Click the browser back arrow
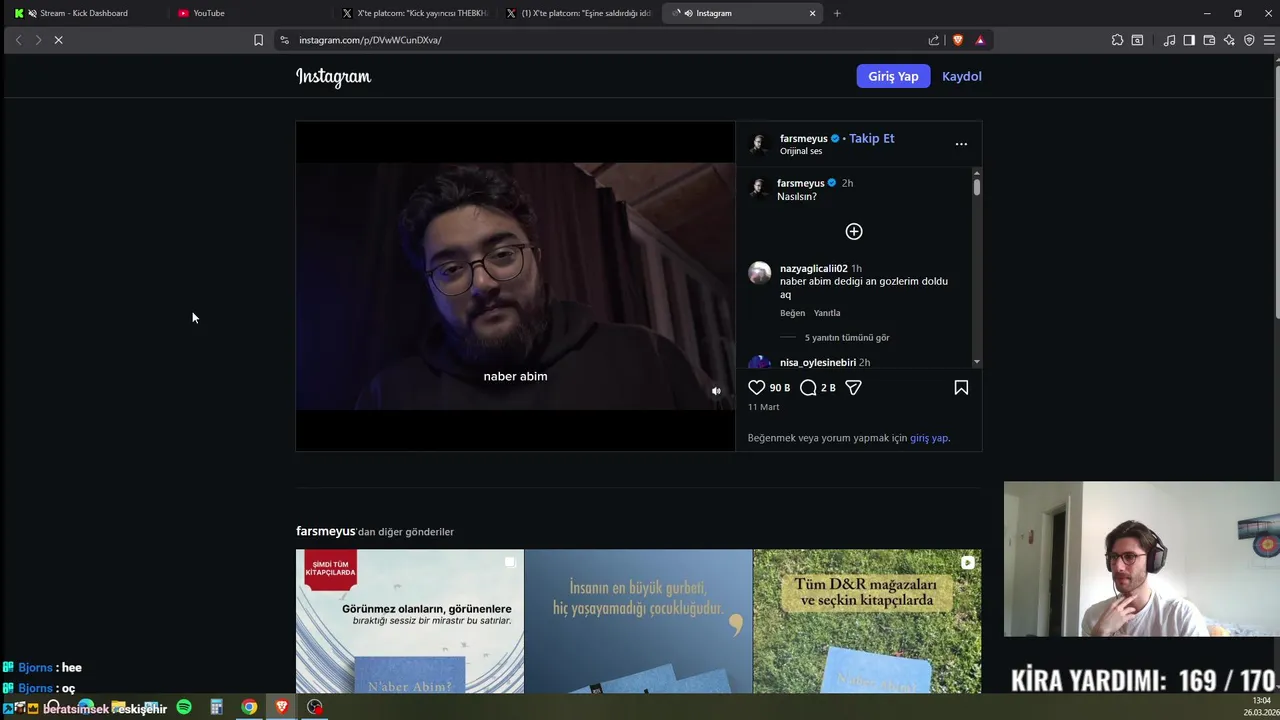 click(18, 40)
